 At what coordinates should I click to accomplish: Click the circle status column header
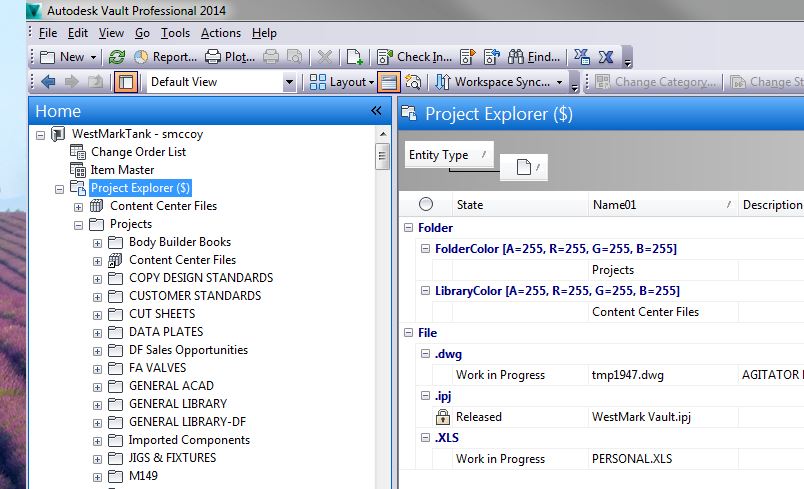coord(426,205)
